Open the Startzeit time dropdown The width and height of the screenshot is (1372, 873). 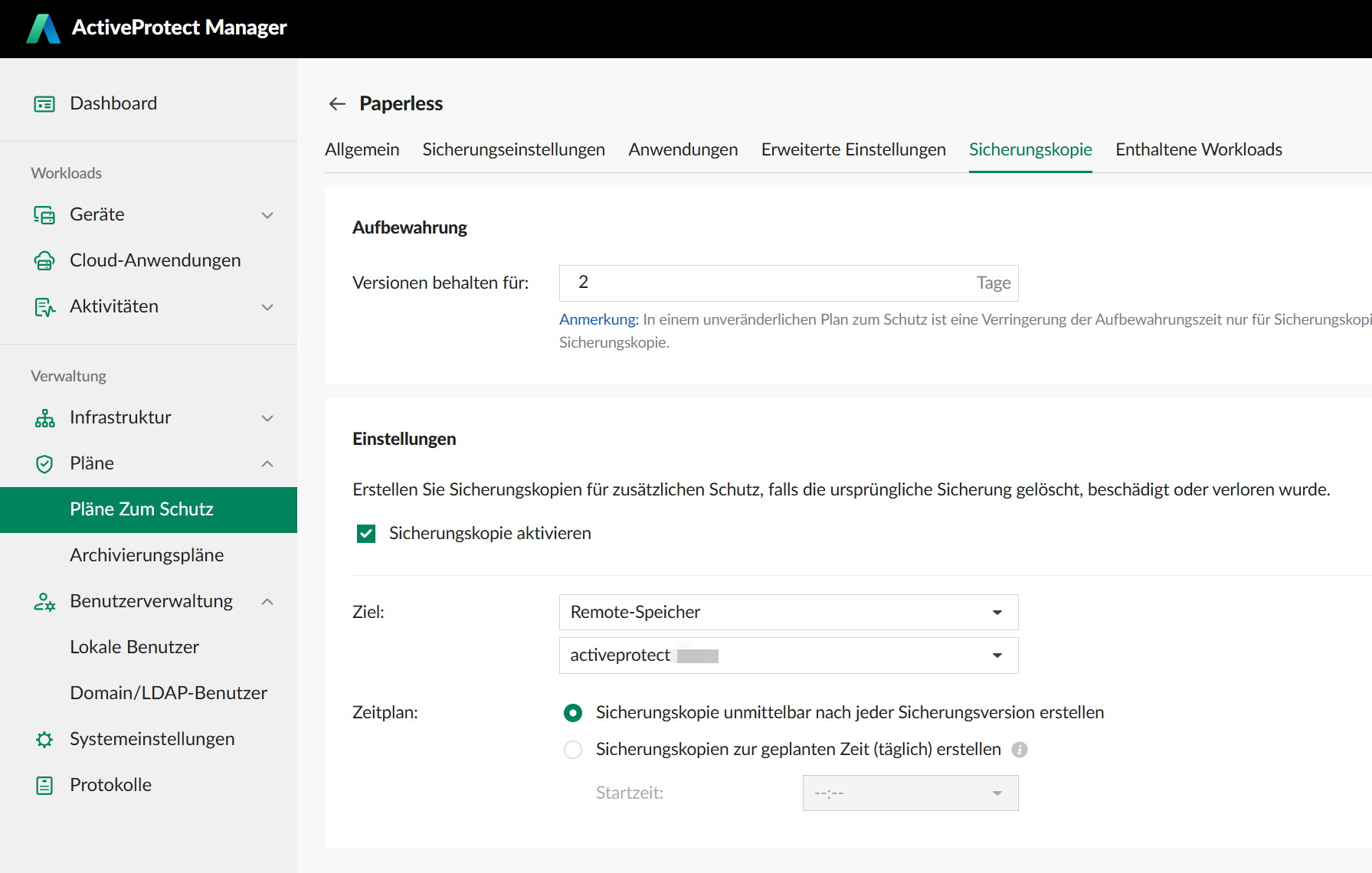(x=910, y=793)
